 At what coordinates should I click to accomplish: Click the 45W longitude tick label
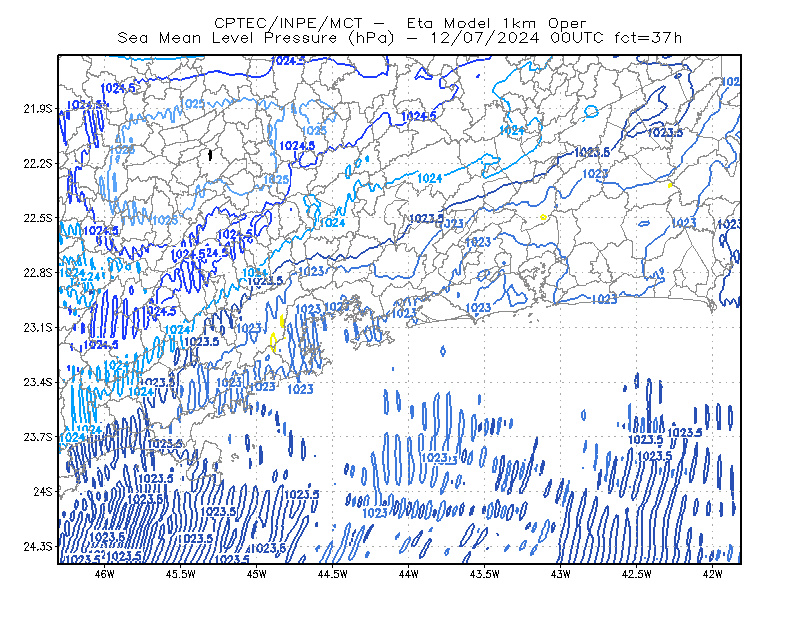(257, 574)
